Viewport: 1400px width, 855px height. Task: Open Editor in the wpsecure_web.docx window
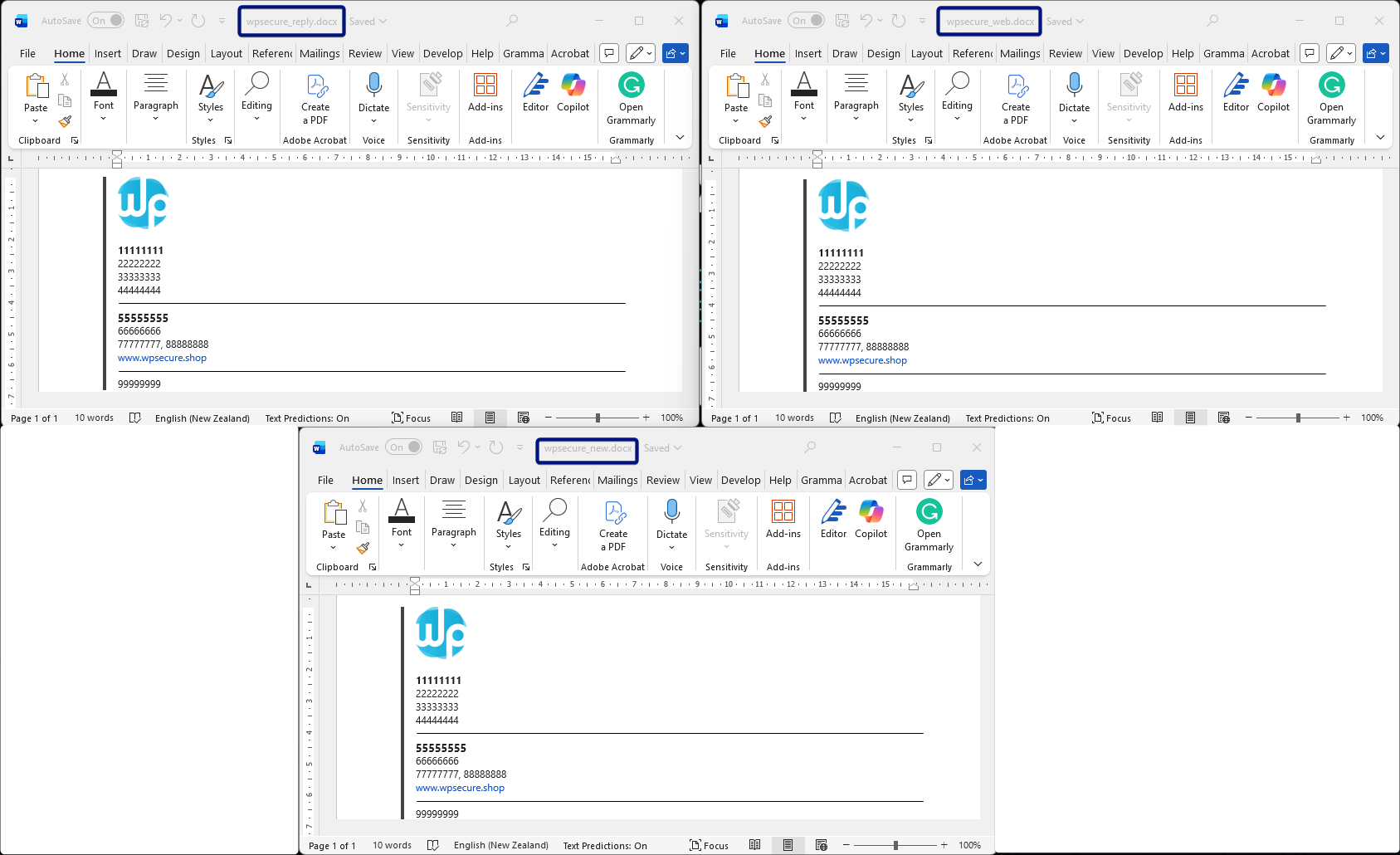1236,92
